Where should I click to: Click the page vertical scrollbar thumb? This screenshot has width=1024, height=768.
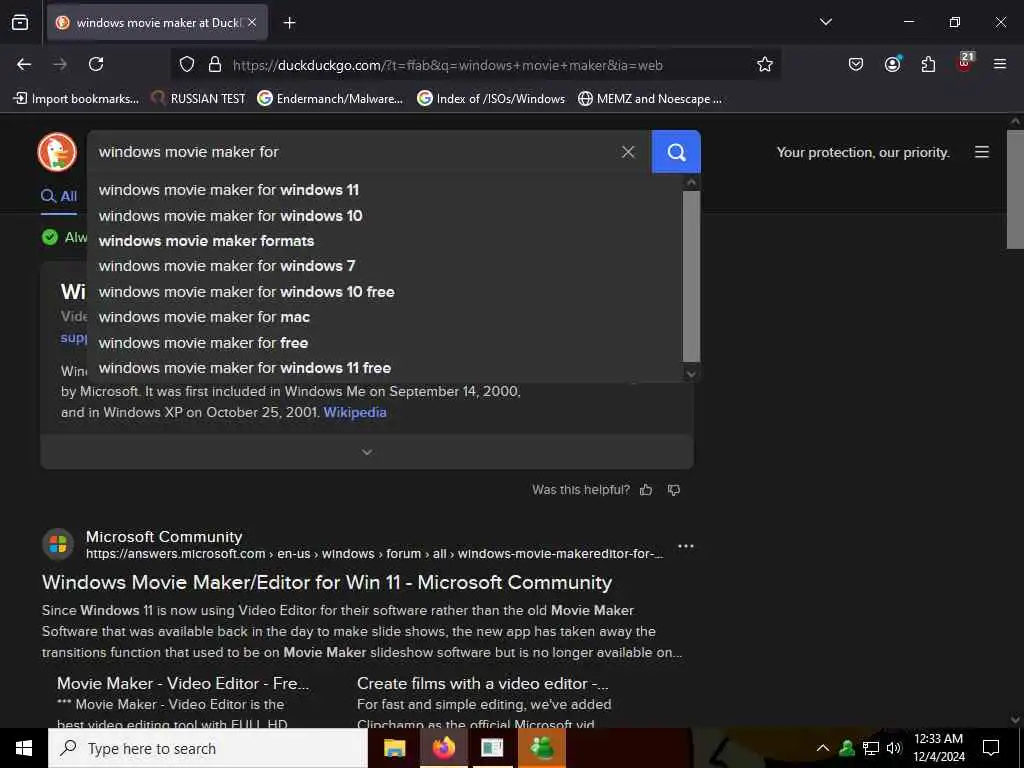(x=1015, y=189)
